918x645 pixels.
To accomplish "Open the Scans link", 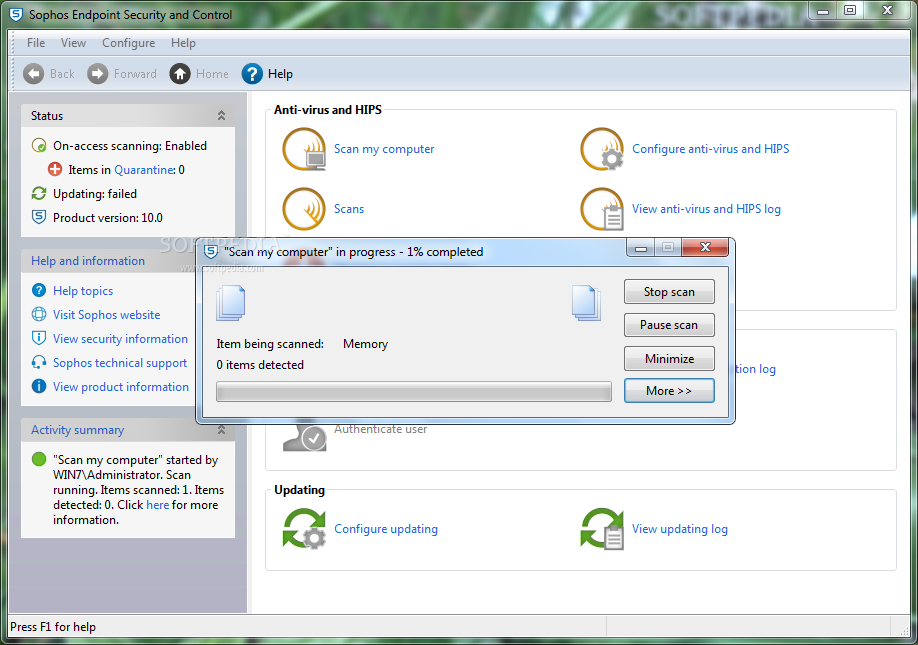I will pyautogui.click(x=349, y=209).
